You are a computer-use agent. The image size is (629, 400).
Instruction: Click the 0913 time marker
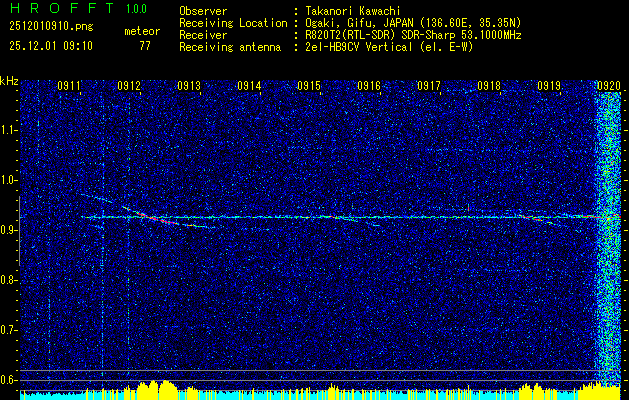point(189,85)
